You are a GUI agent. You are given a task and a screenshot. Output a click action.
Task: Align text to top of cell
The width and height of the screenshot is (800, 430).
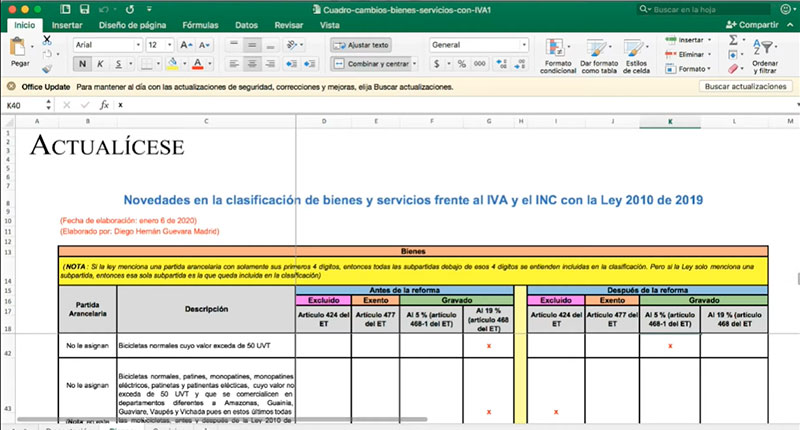[x=234, y=45]
